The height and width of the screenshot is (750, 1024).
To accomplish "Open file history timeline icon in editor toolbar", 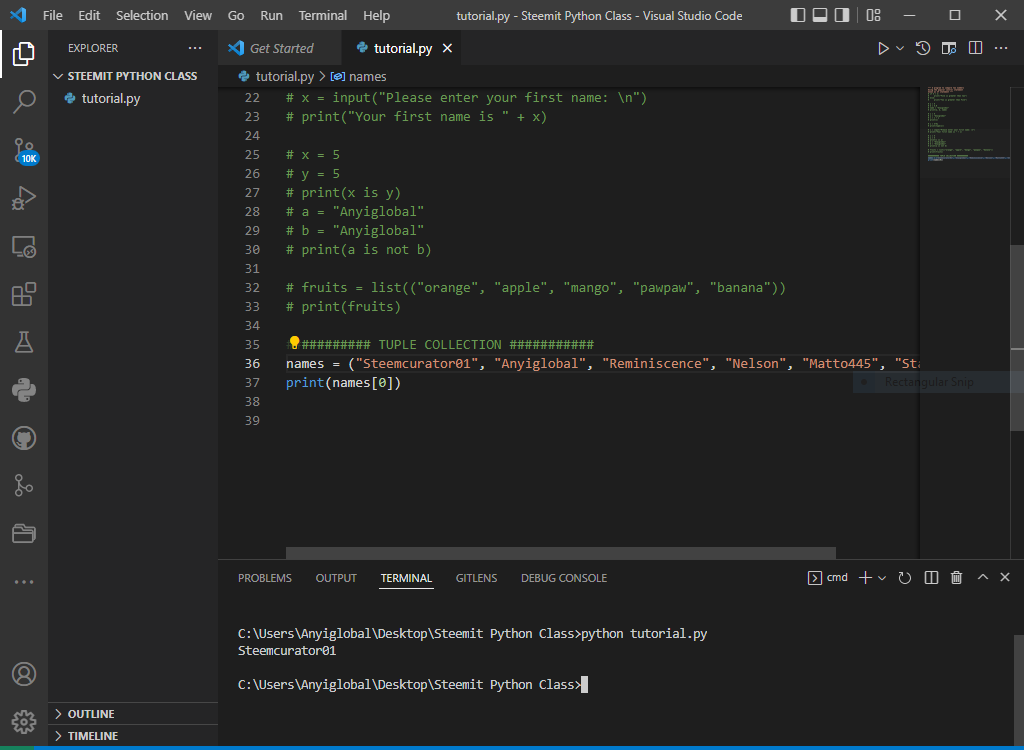I will [x=923, y=48].
